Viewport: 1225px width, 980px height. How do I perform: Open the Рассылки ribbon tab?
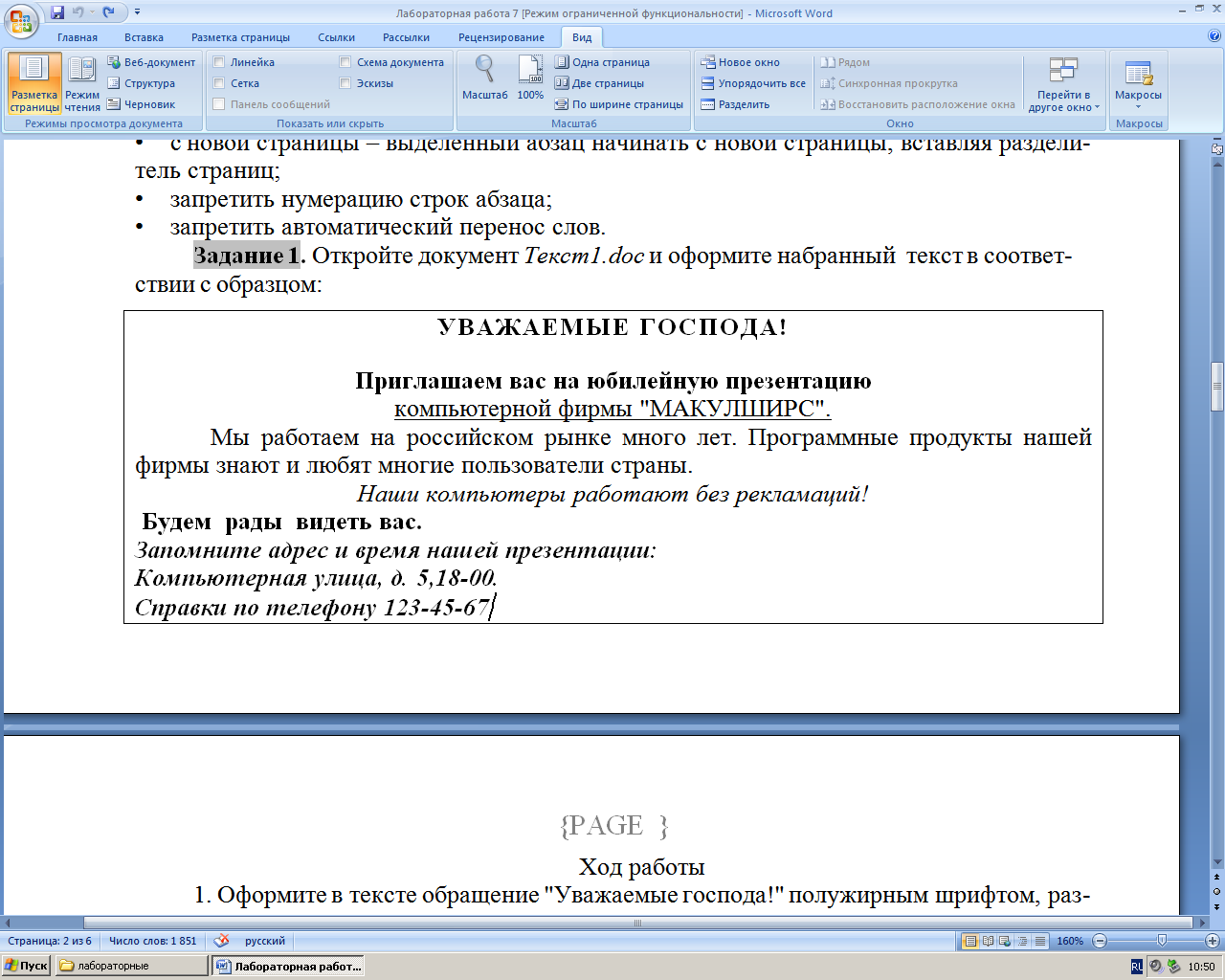coord(406,37)
